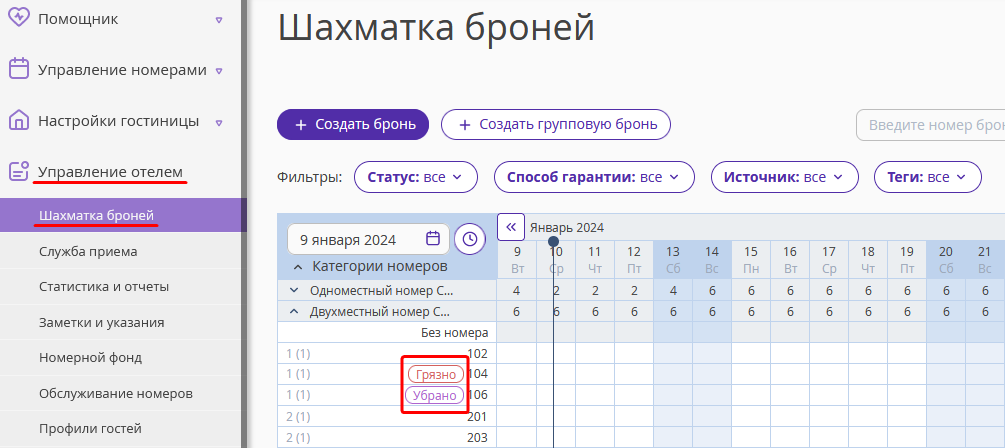
Task: Open the Источник filter dropdown
Action: point(785,177)
